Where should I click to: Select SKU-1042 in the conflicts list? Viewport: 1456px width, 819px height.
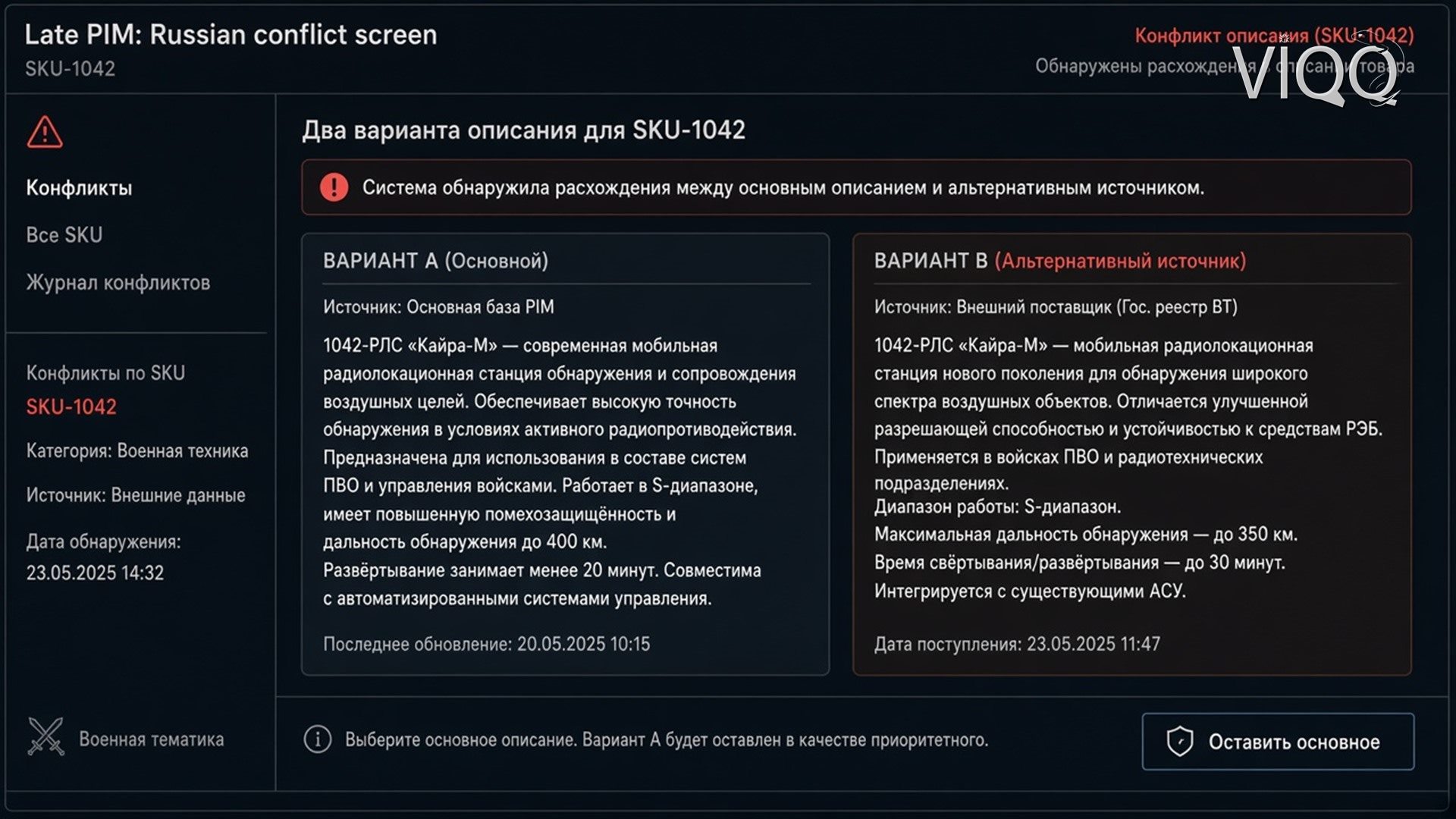(71, 407)
